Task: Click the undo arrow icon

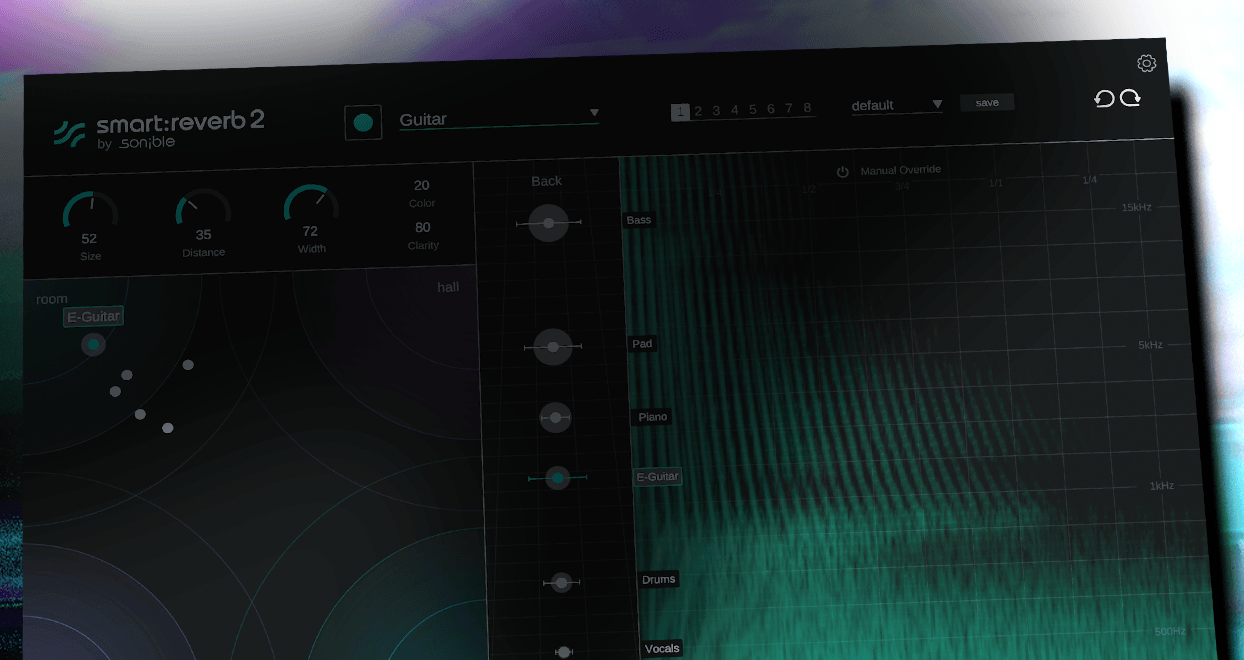Action: click(x=1104, y=99)
